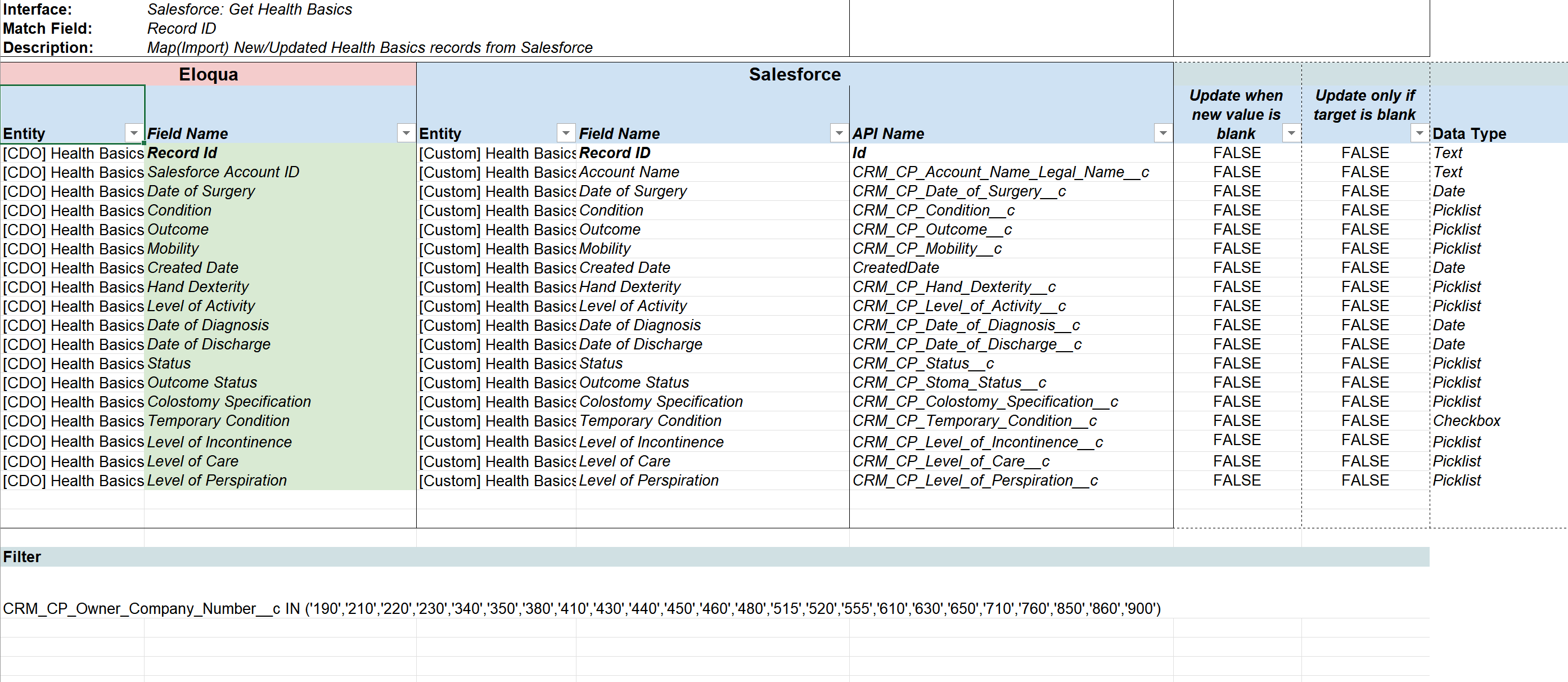Select the FALSE cell beside Level of Perspiration
The height and width of the screenshot is (682, 1568).
point(1237,481)
